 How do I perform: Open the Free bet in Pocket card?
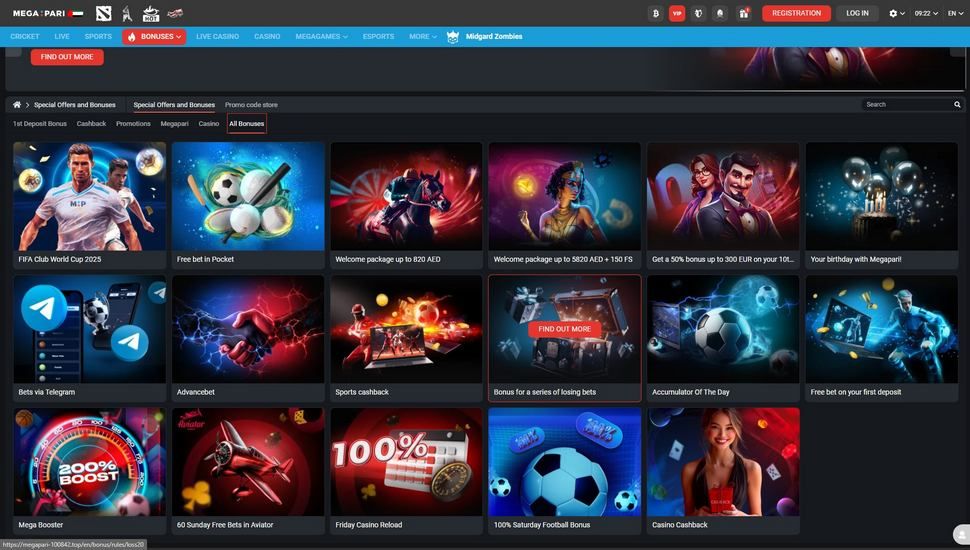pyautogui.click(x=248, y=205)
